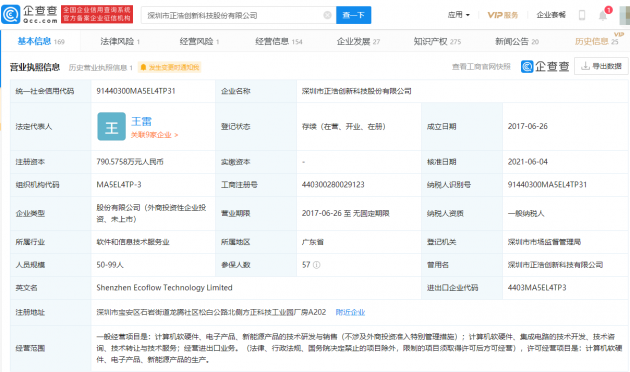Switch to the 知识产权 tab
Viewport: 630px width, 372px height.
437,41
